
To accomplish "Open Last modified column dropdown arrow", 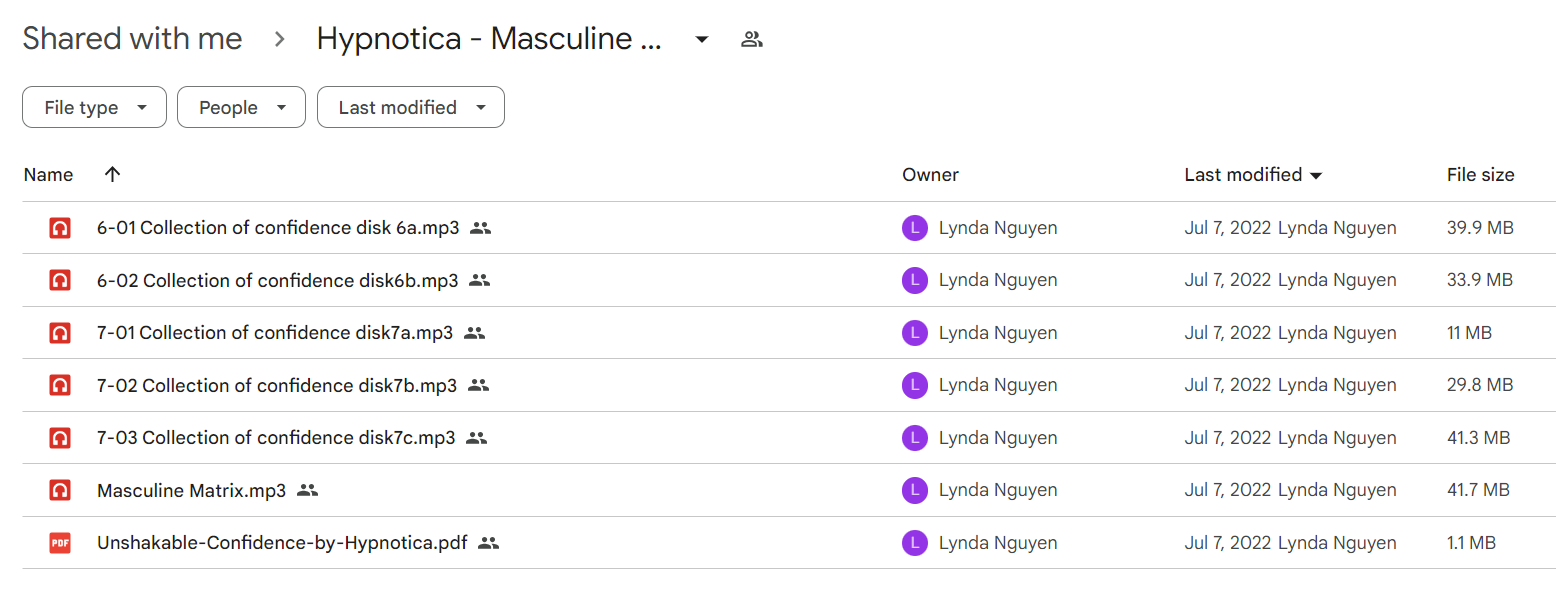I will tap(1316, 176).
